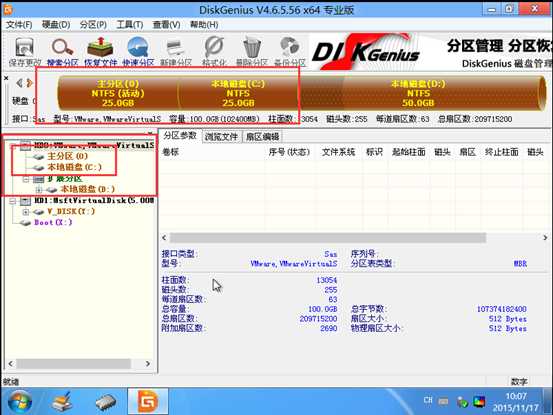Click the 序号(状态) column header
The height and width of the screenshot is (415, 553).
[x=289, y=152]
